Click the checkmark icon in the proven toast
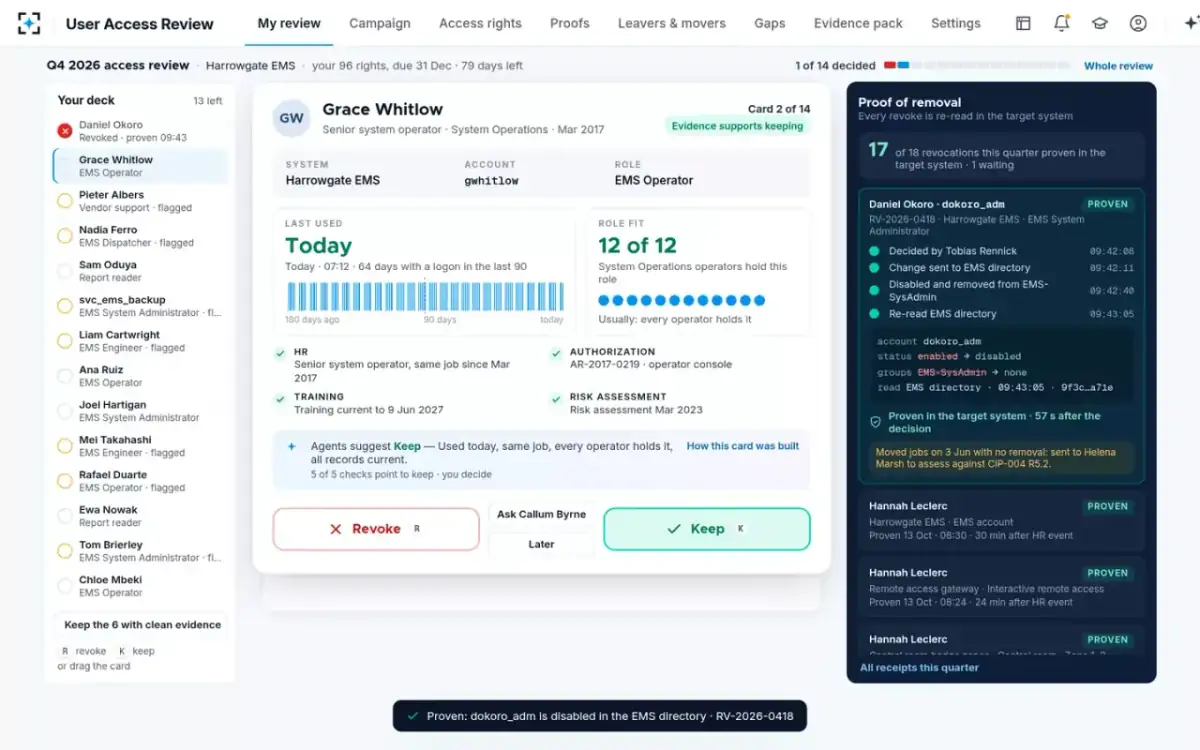1200x750 pixels. 412,716
